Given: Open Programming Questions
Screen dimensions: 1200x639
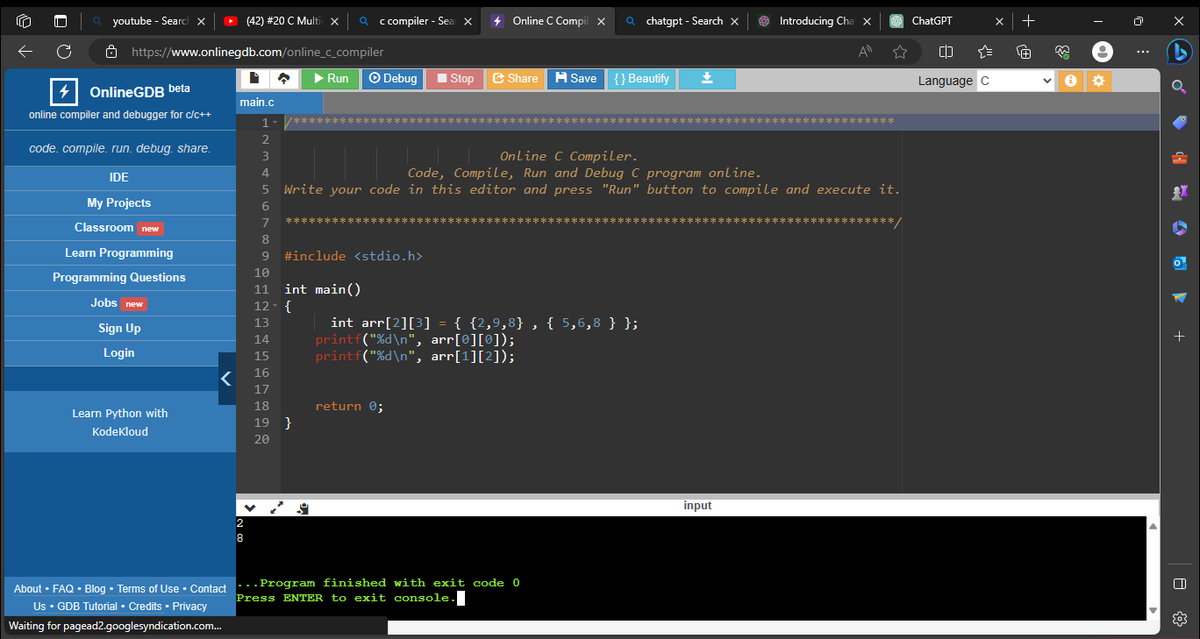Looking at the screenshot, I should coord(118,277).
